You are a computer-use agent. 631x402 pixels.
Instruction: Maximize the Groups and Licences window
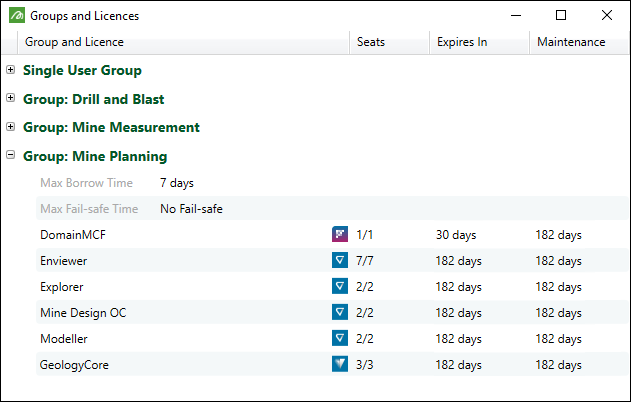tap(561, 16)
